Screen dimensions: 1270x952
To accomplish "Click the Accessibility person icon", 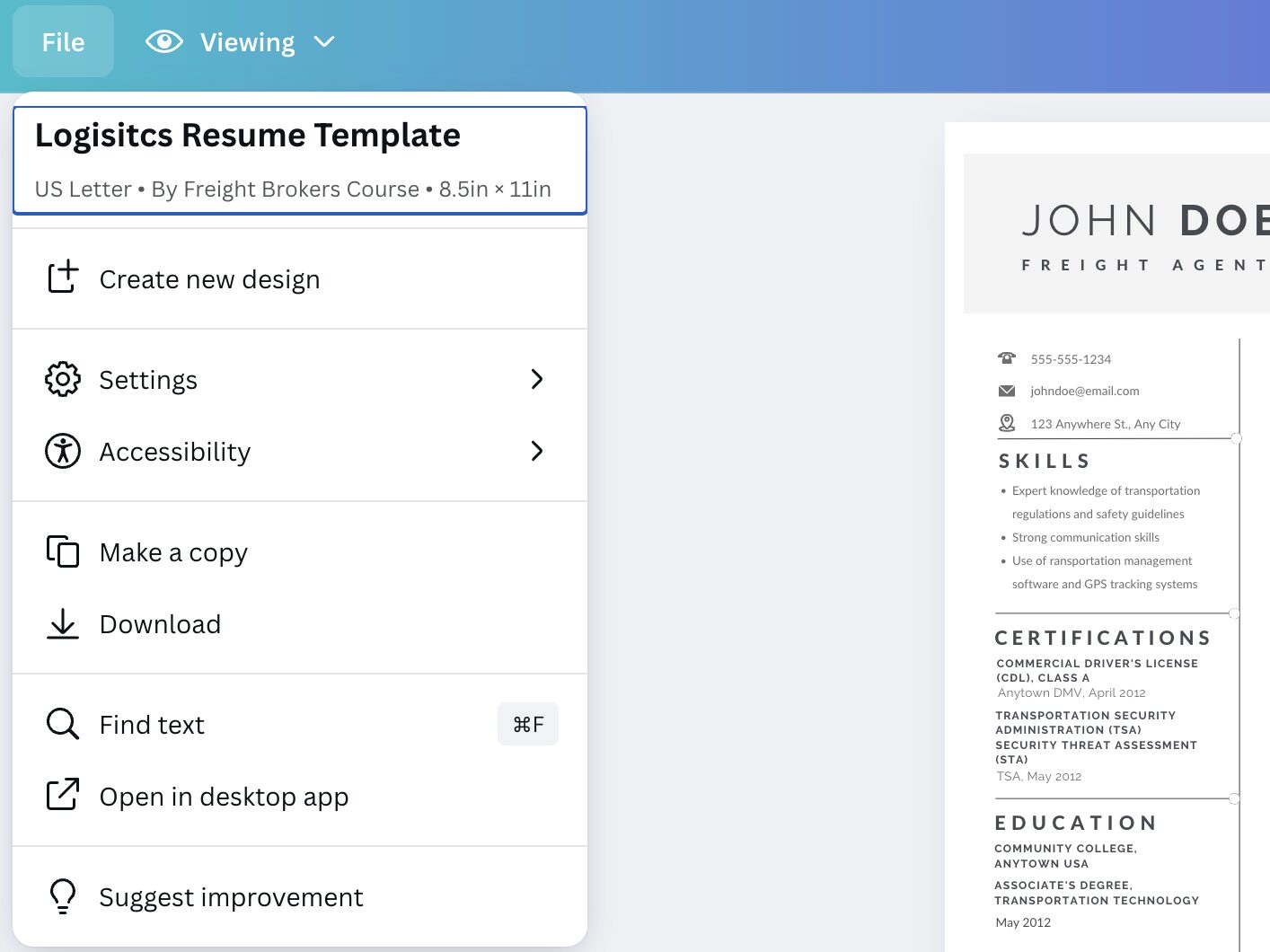I will (x=63, y=451).
